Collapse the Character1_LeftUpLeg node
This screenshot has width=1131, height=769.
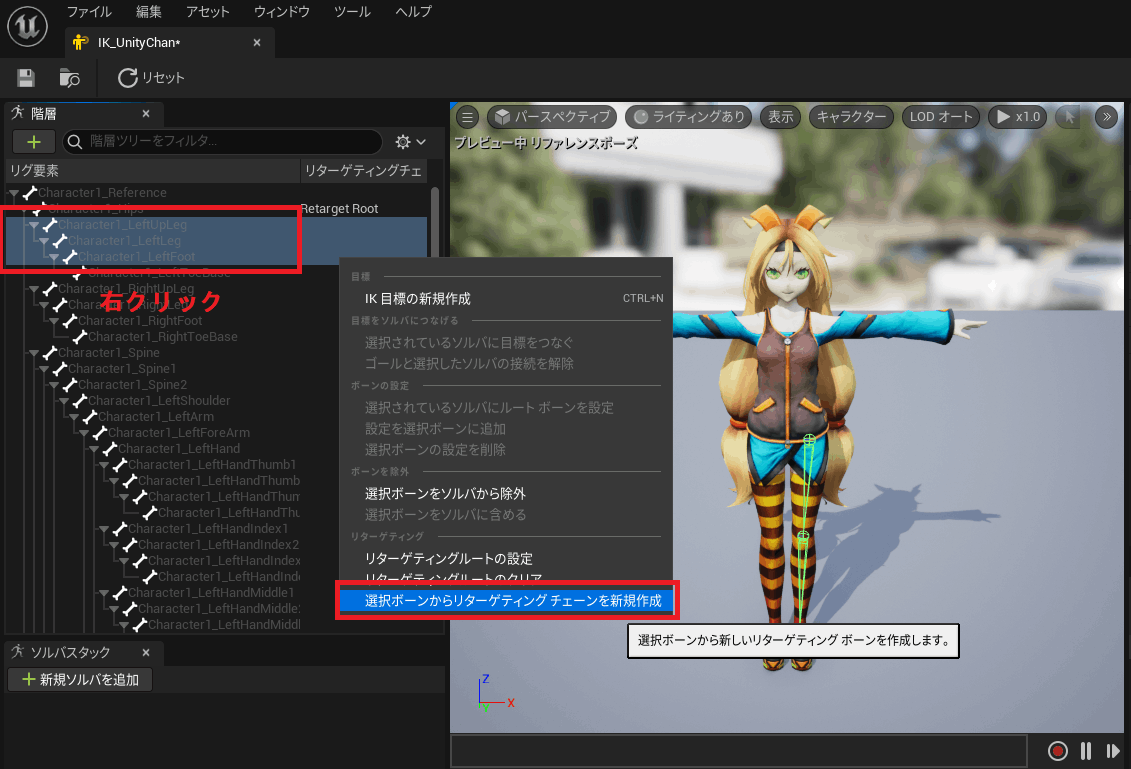click(x=34, y=225)
